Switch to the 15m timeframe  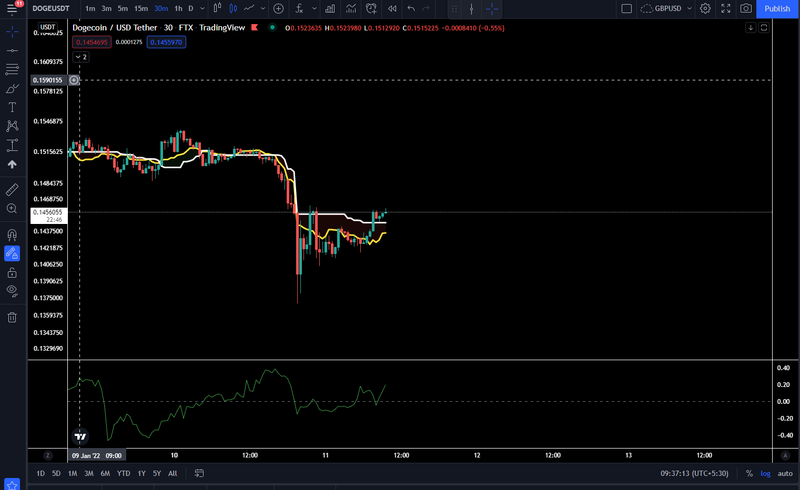[141, 8]
